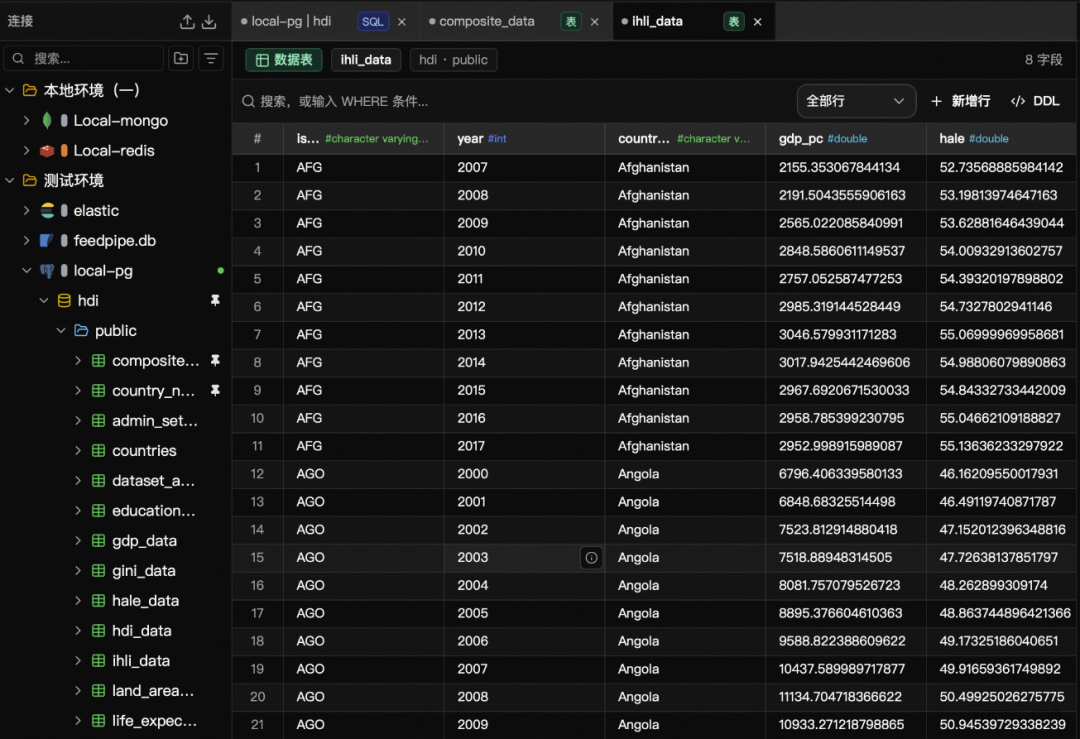The width and height of the screenshot is (1080, 739).
Task: Expand the elastic connection
Action: click(26, 211)
